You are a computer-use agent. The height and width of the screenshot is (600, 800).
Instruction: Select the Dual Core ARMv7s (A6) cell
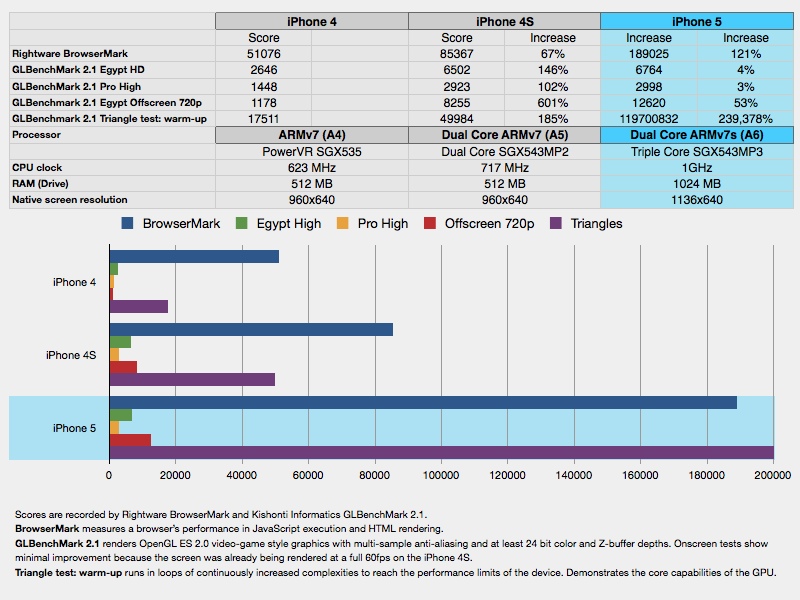[x=697, y=135]
